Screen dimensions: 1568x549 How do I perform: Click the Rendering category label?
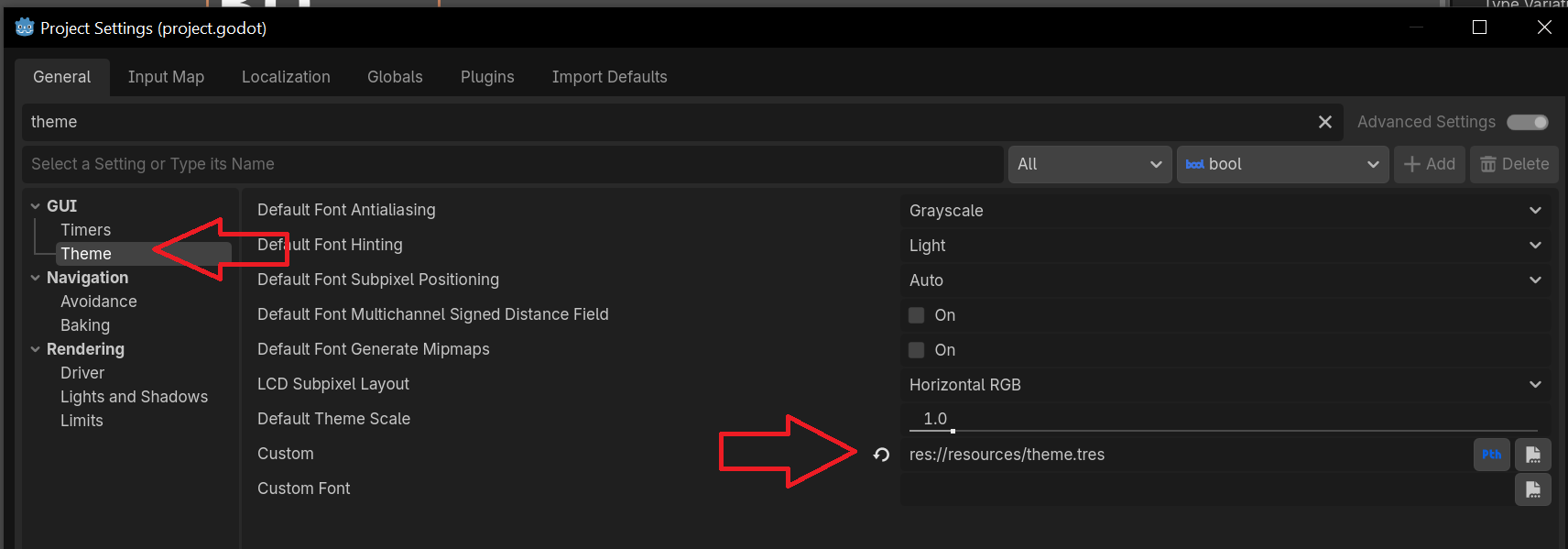(x=85, y=349)
